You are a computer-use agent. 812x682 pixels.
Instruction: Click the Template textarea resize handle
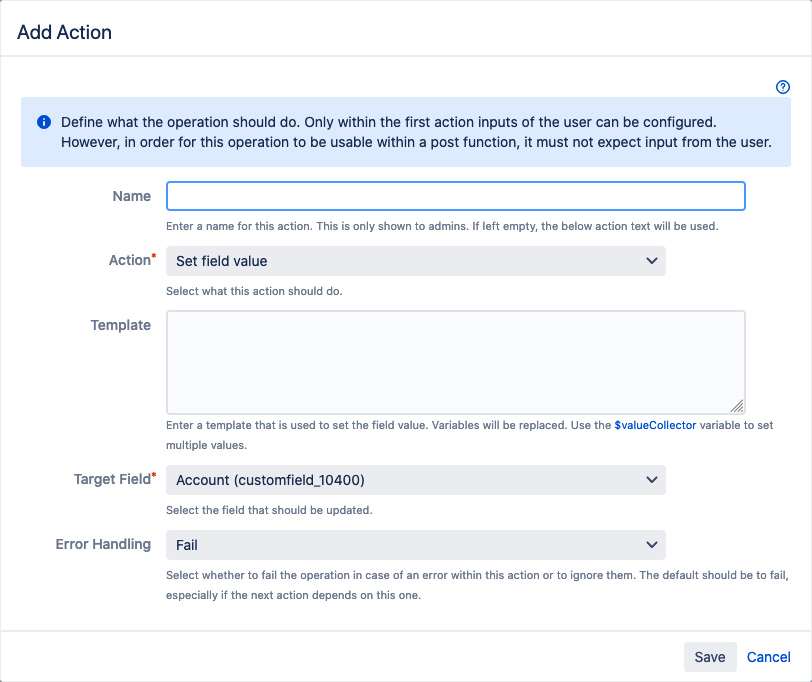coord(737,406)
